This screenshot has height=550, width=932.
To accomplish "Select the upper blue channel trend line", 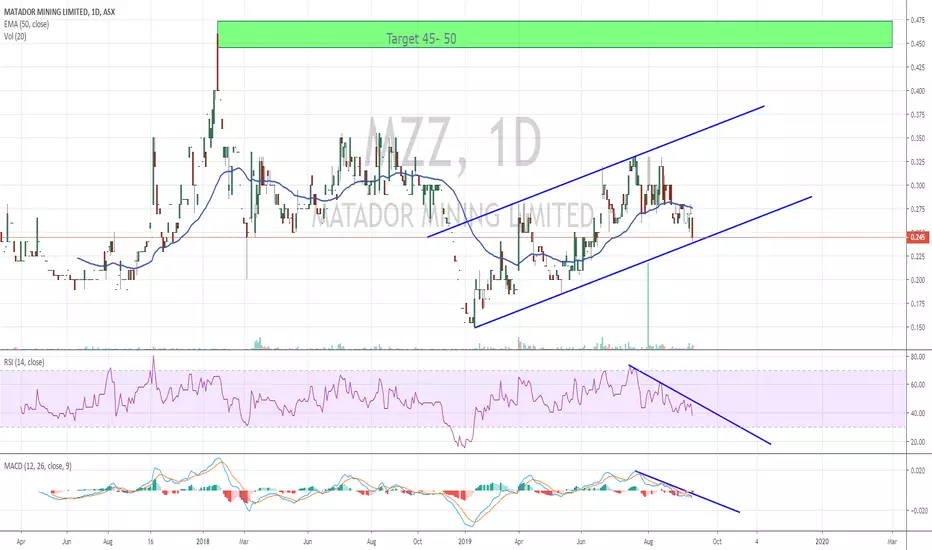I will (x=596, y=171).
